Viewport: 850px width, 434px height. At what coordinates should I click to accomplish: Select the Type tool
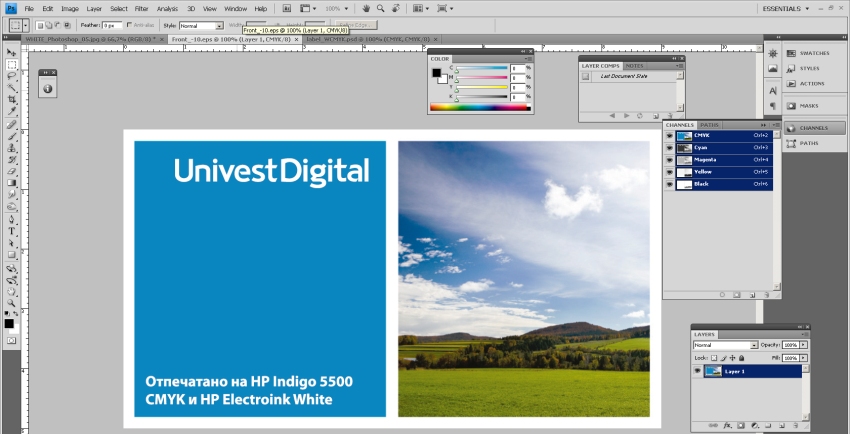pos(11,231)
